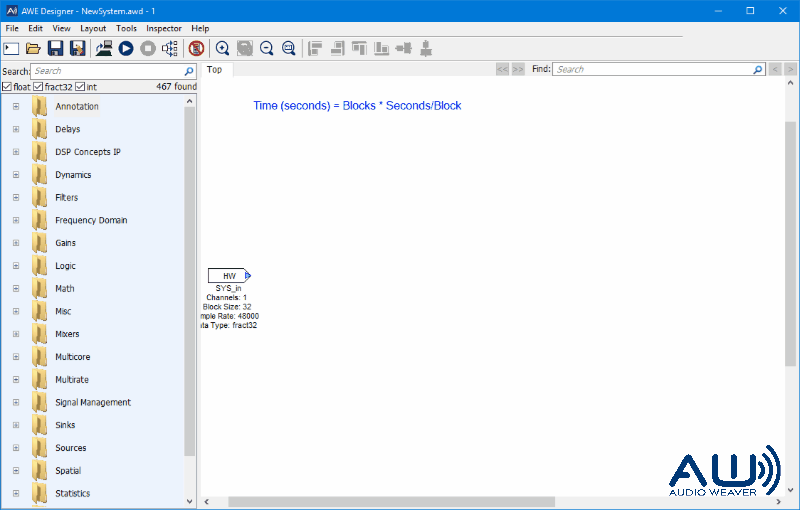Click the Build toolbar icon
Screen dimensions: 800x510
click(104, 48)
